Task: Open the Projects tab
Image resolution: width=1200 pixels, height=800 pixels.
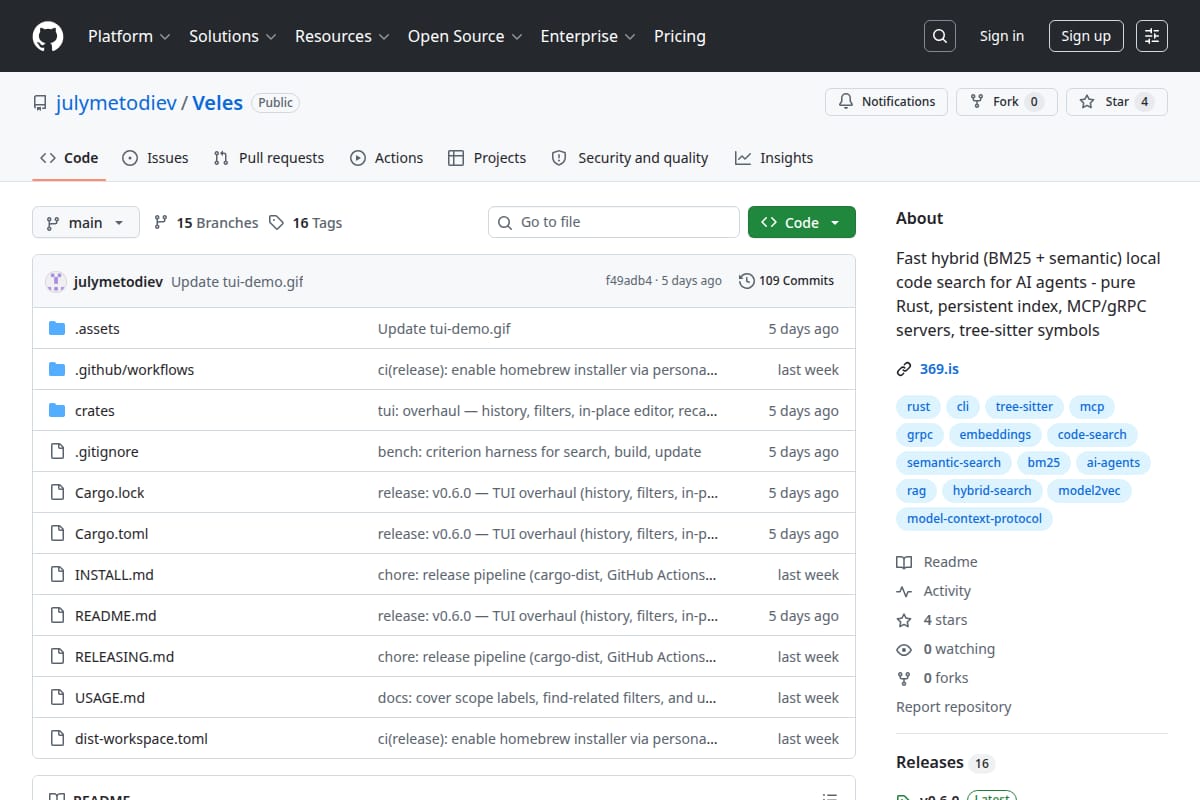Action: point(487,158)
